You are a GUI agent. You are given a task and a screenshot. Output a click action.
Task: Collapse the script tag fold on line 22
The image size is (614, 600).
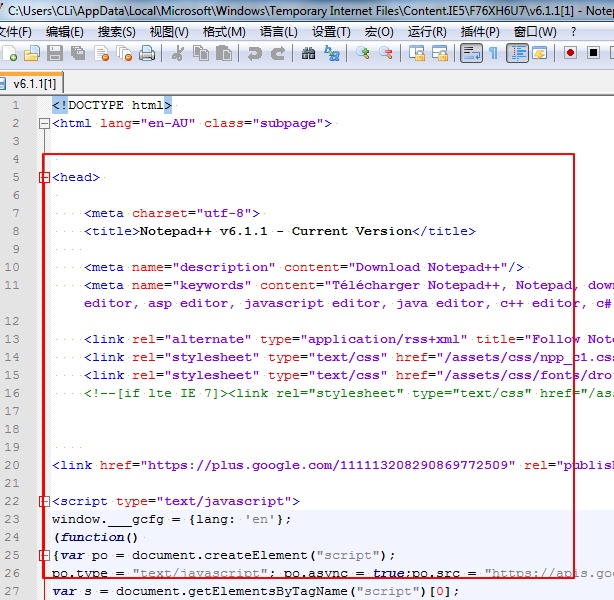[43, 502]
